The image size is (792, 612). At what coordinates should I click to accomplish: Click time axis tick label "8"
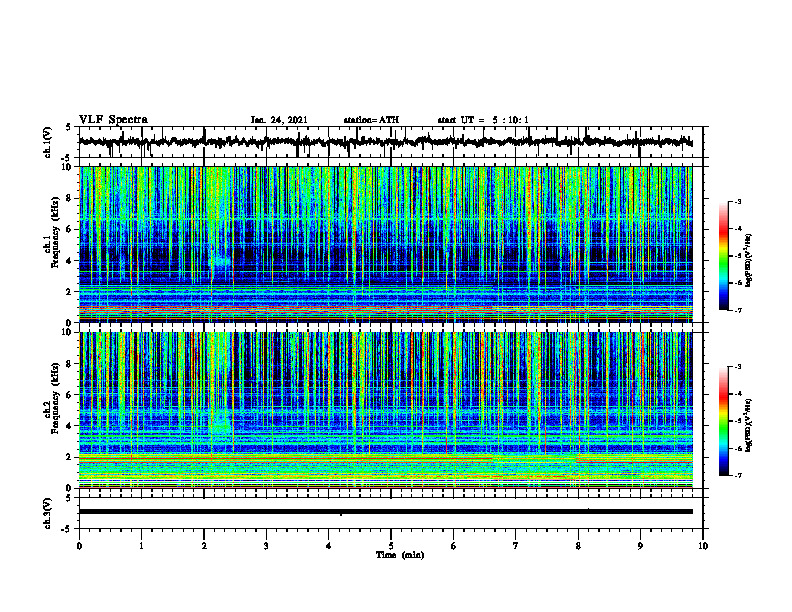point(578,546)
